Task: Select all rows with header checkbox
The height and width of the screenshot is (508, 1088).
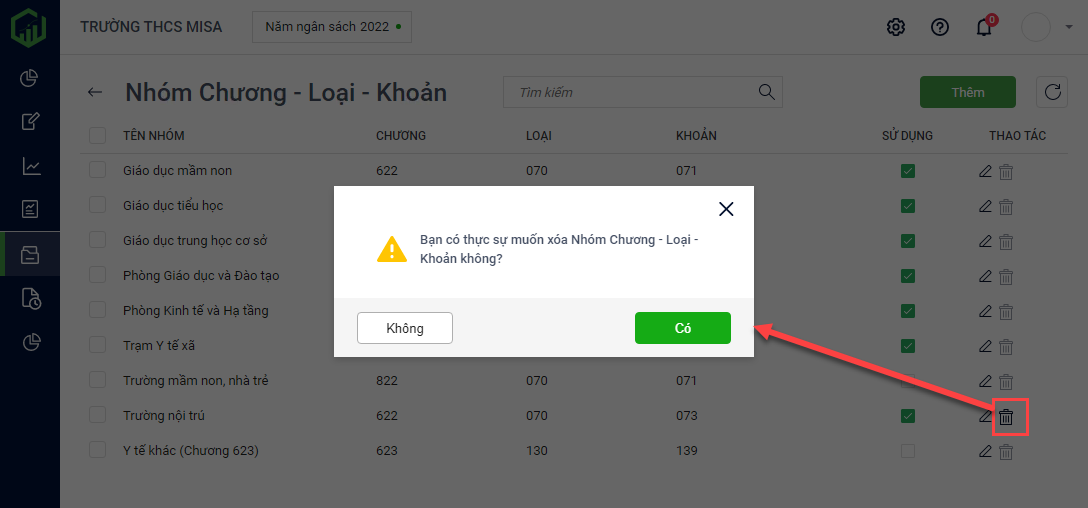Action: (x=97, y=135)
